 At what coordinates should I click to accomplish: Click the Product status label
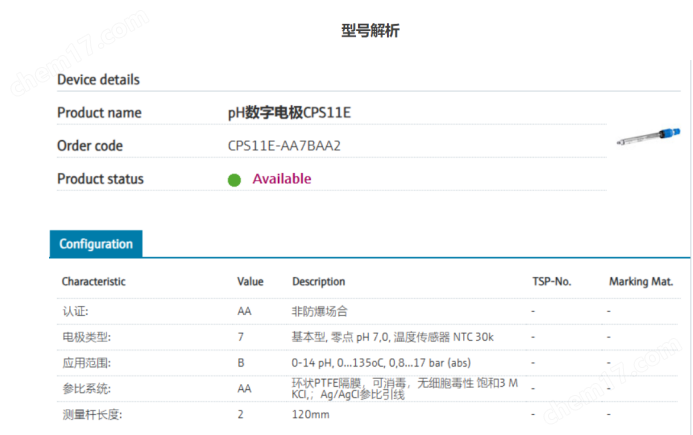coord(100,179)
